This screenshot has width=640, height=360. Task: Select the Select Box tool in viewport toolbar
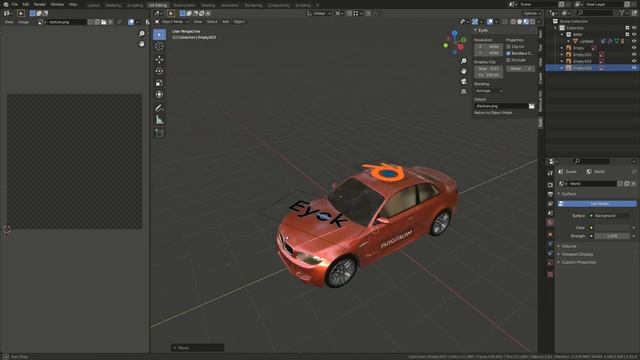pyautogui.click(x=159, y=34)
